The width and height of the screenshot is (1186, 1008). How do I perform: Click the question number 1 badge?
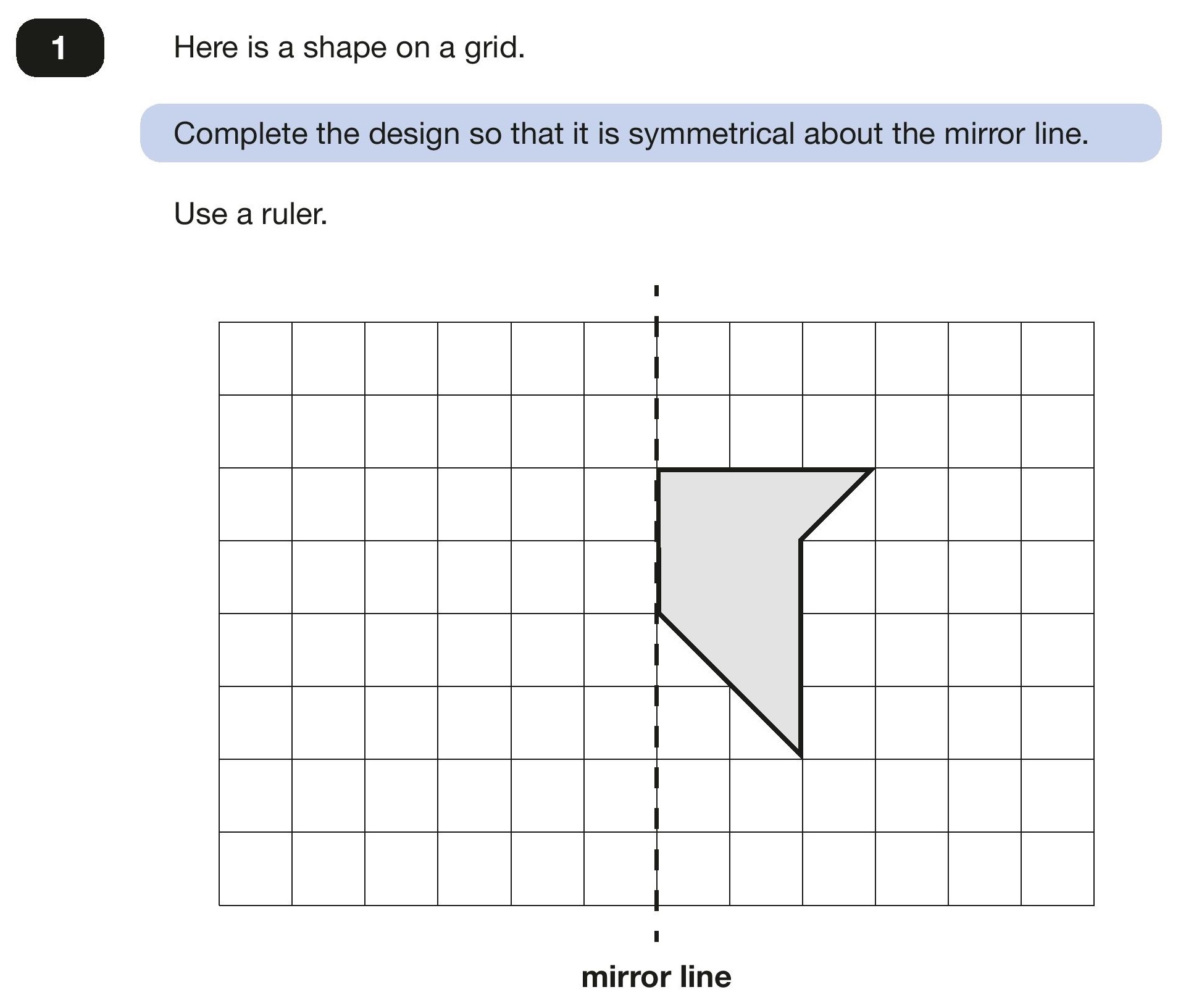point(60,48)
